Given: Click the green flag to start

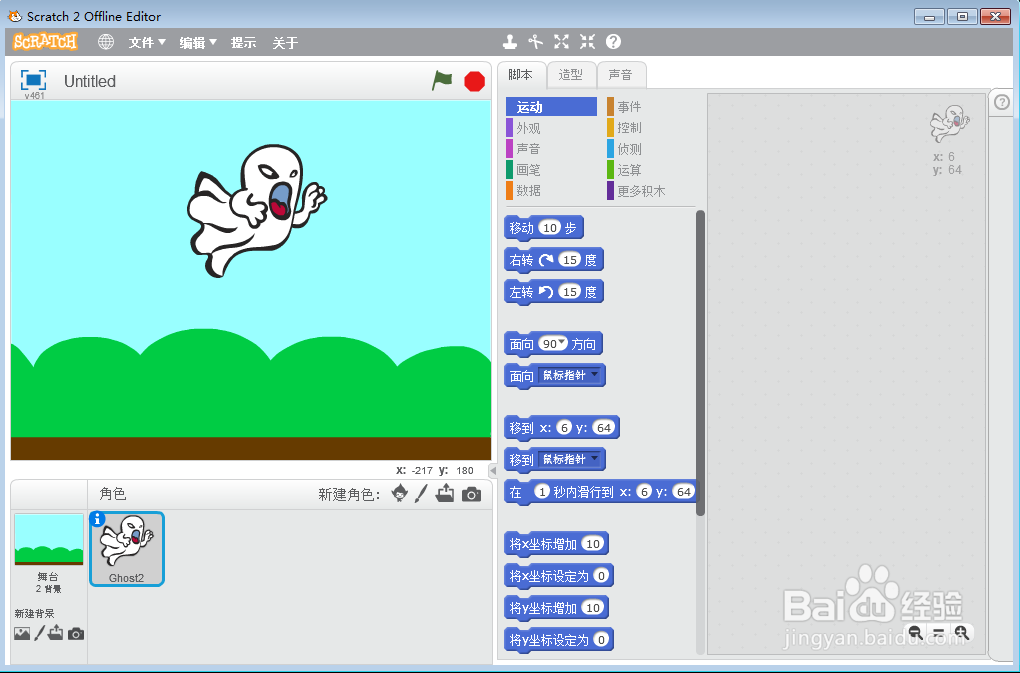Looking at the screenshot, I should point(442,81).
